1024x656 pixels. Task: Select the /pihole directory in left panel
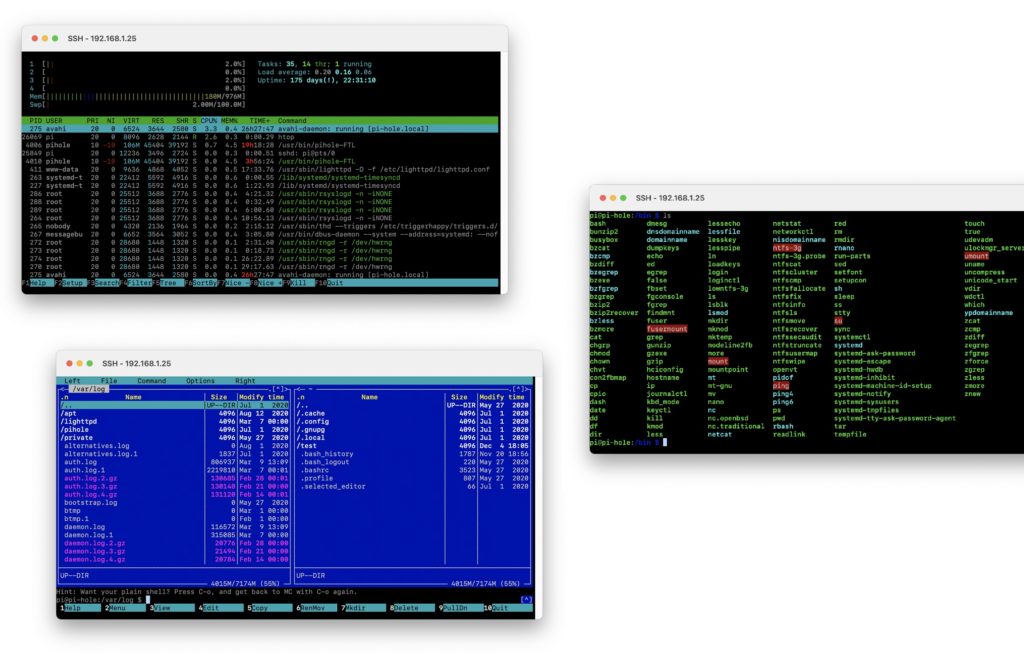pyautogui.click(x=174, y=429)
